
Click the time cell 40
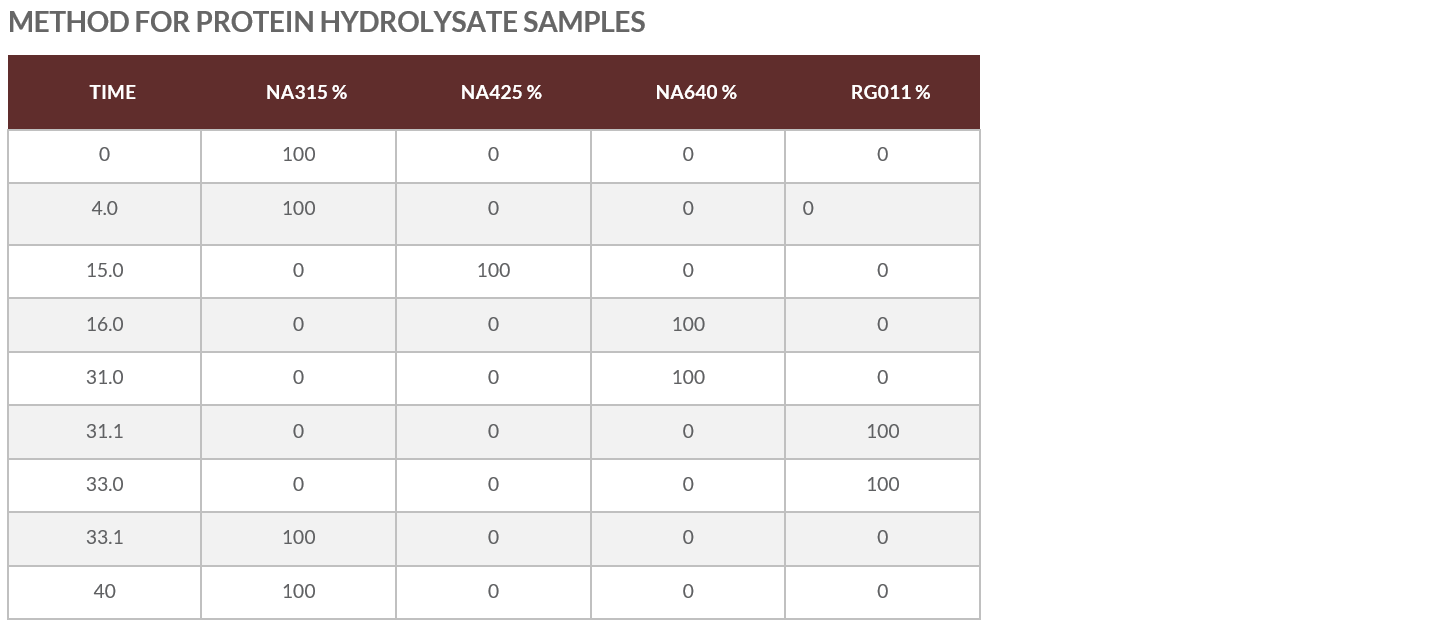click(x=104, y=591)
